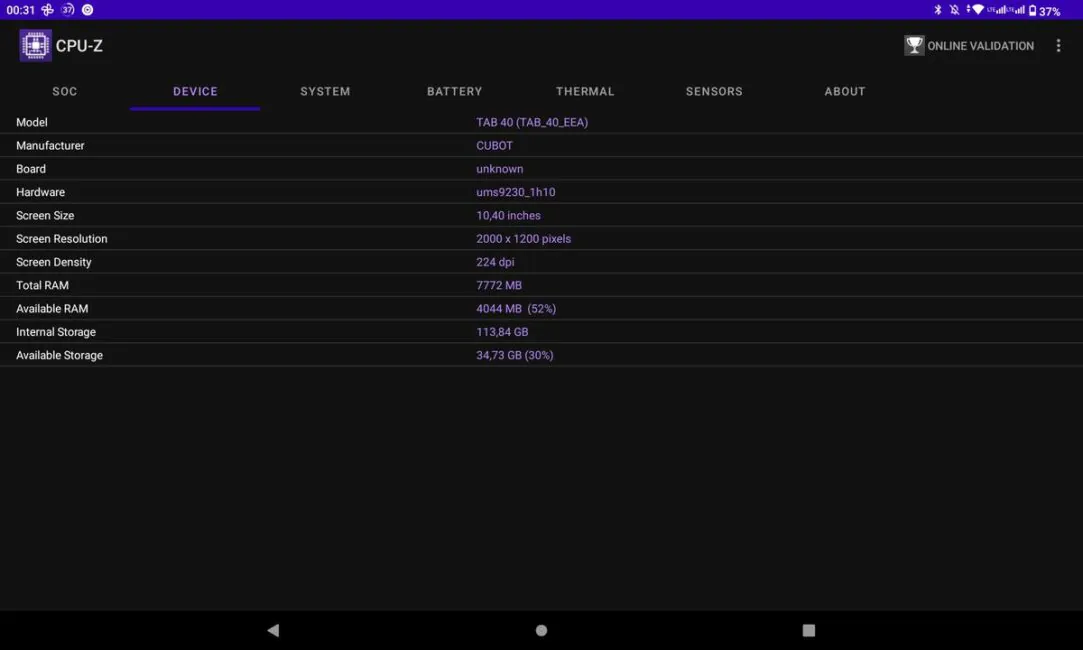This screenshot has height=650, width=1083.
Task: Open the THERMAL tab
Action: (x=585, y=91)
